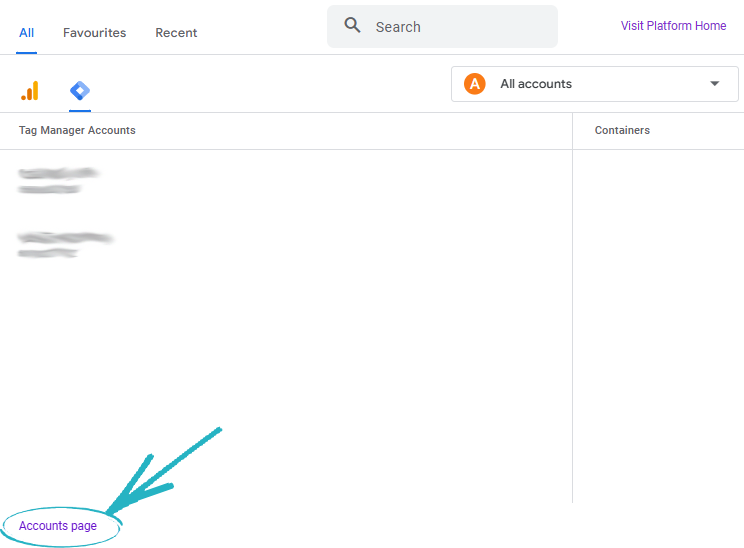This screenshot has width=744, height=548.
Task: Click inside the empty Containers panel
Action: [x=658, y=320]
